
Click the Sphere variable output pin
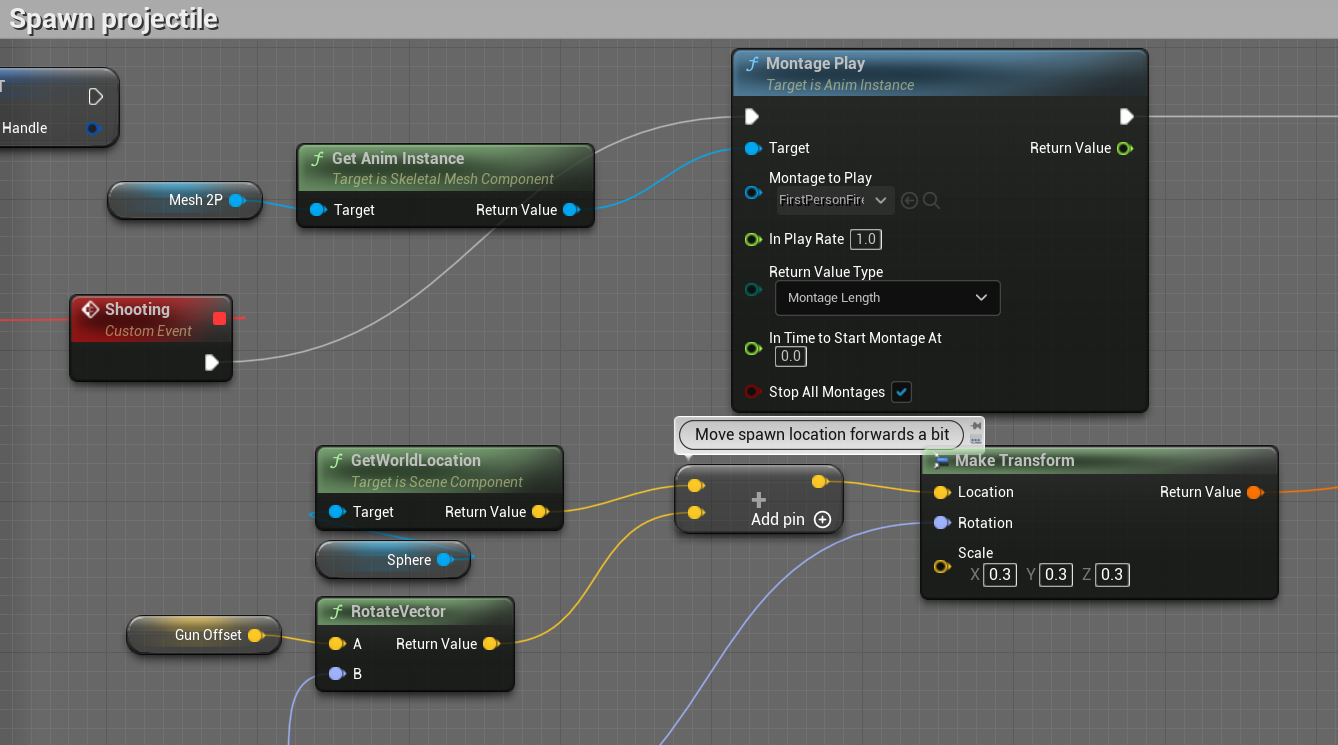click(445, 560)
